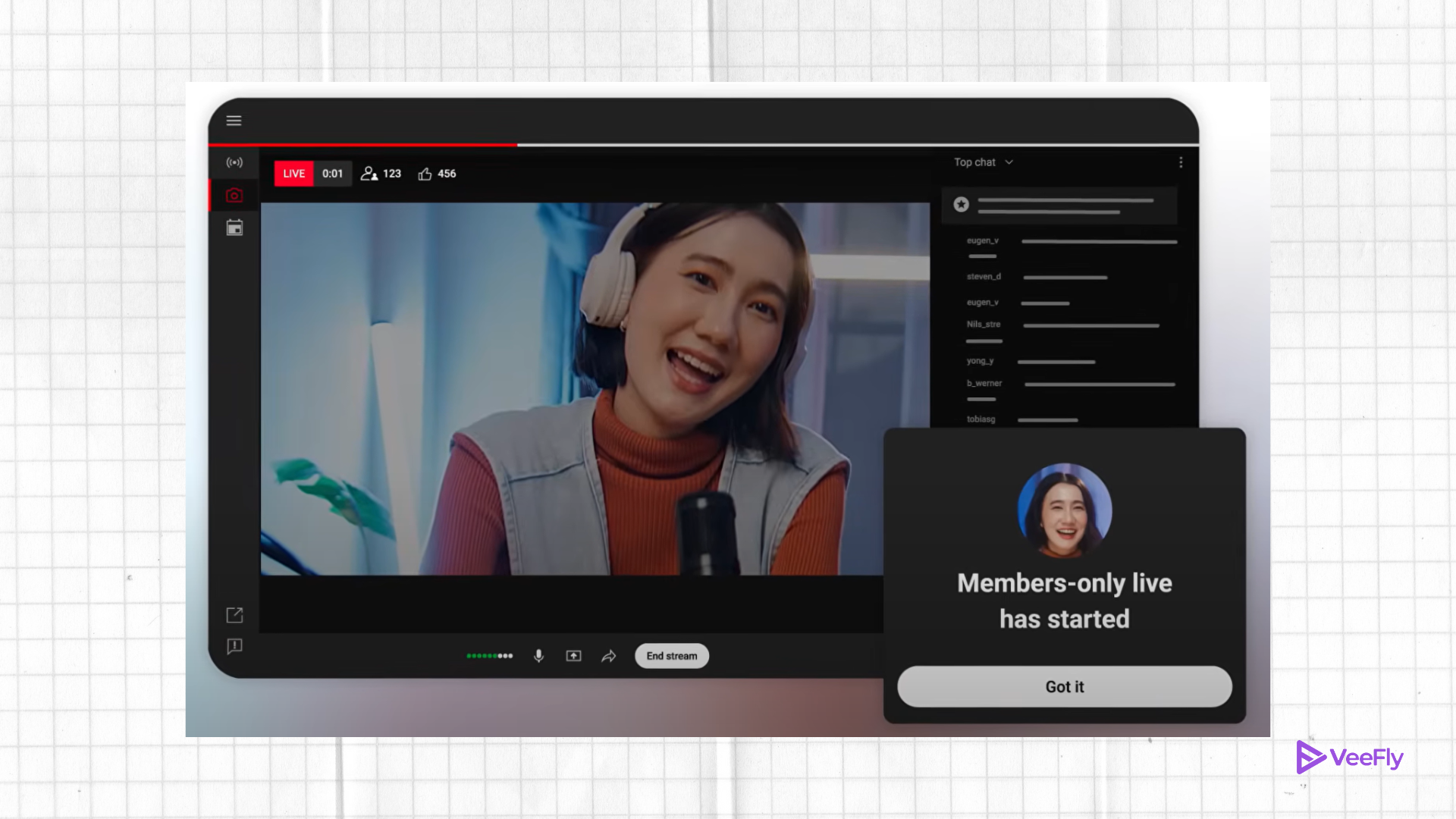Click the streamer avatar in the members-only popup
1456x819 pixels.
1064,510
